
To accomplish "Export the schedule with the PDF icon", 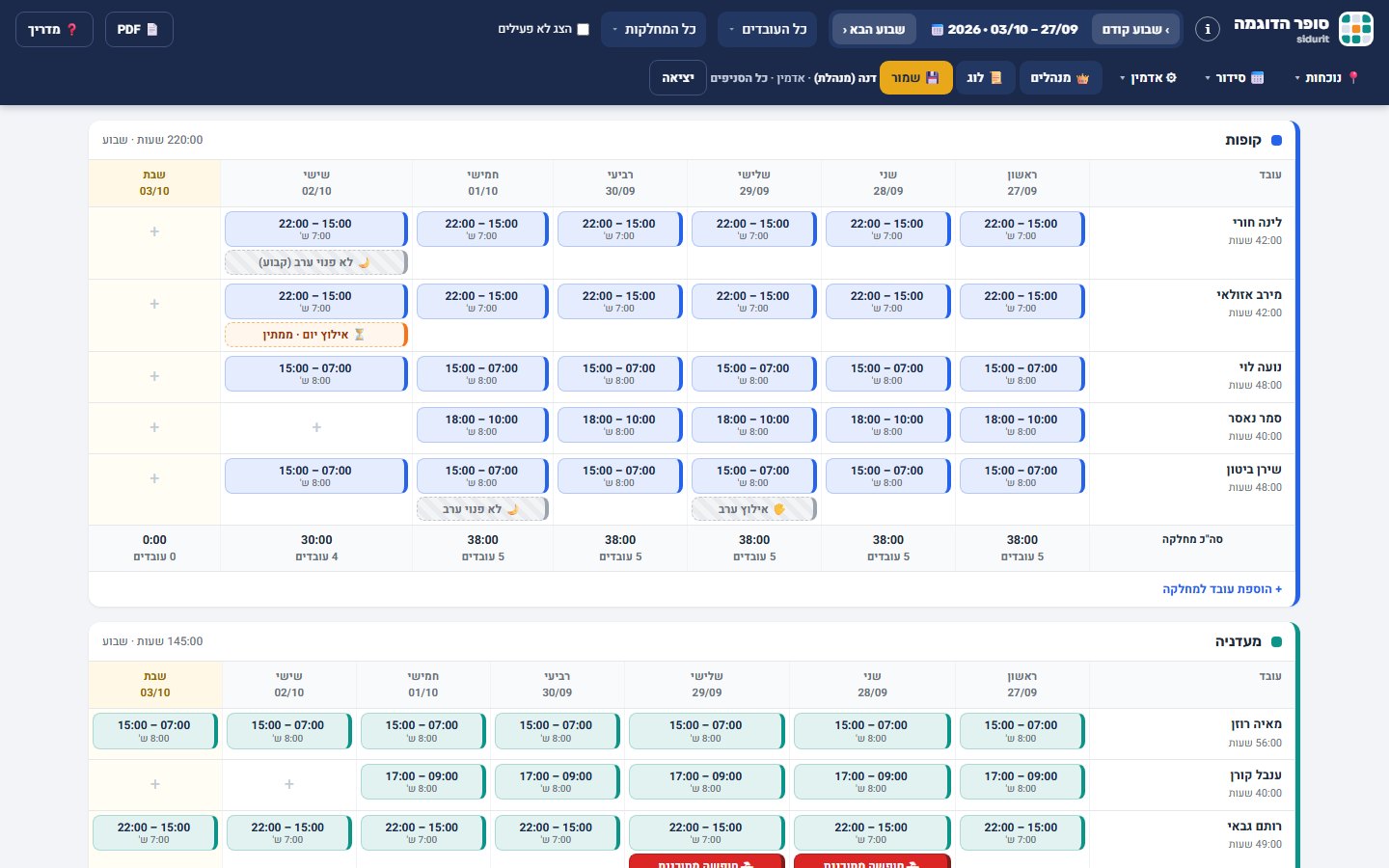I will click(x=139, y=29).
